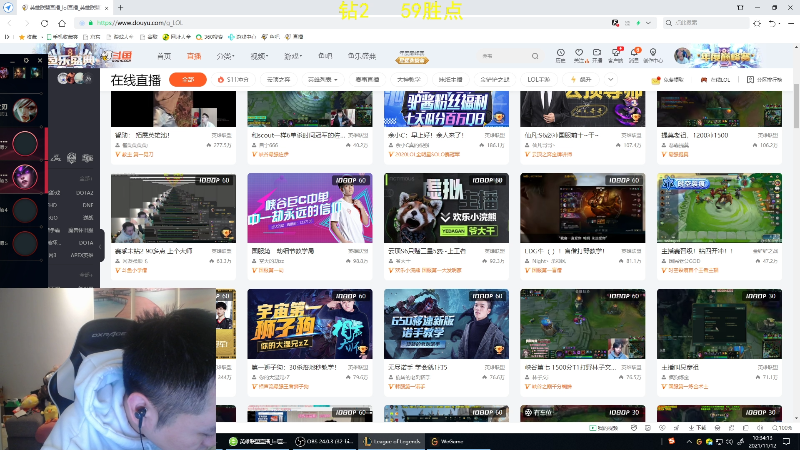
Task: Expand 视频 nav dropdown
Action: (259, 56)
